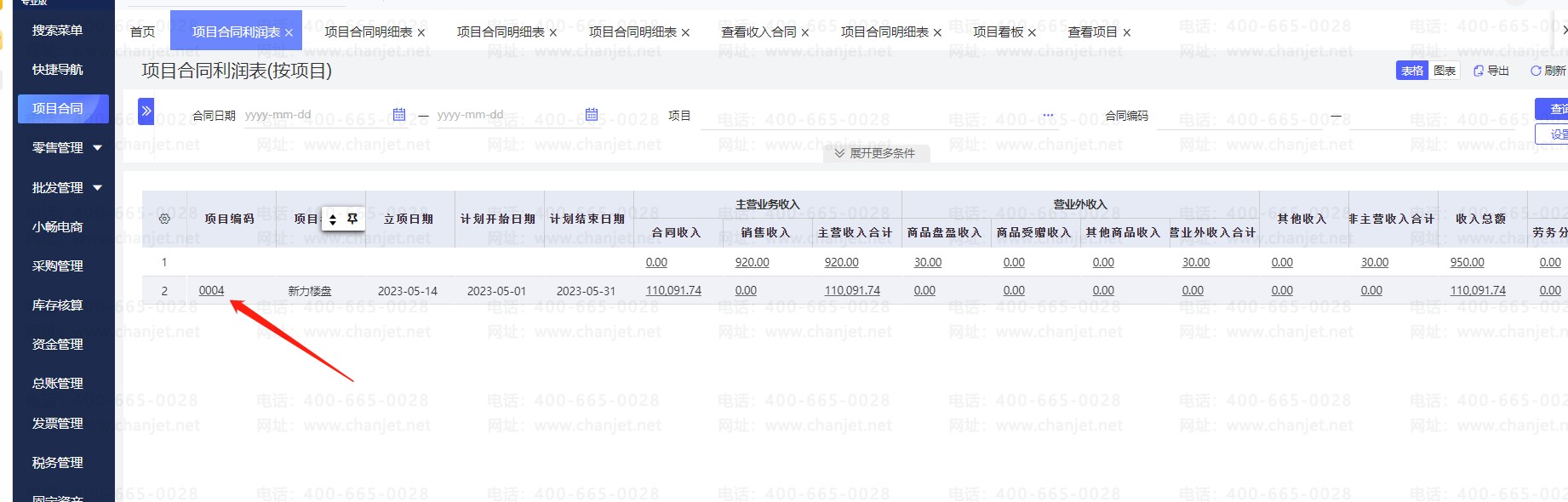Click the 2023-05-14 立项日期 cell
This screenshot has height=502, width=1568.
pyautogui.click(x=408, y=291)
